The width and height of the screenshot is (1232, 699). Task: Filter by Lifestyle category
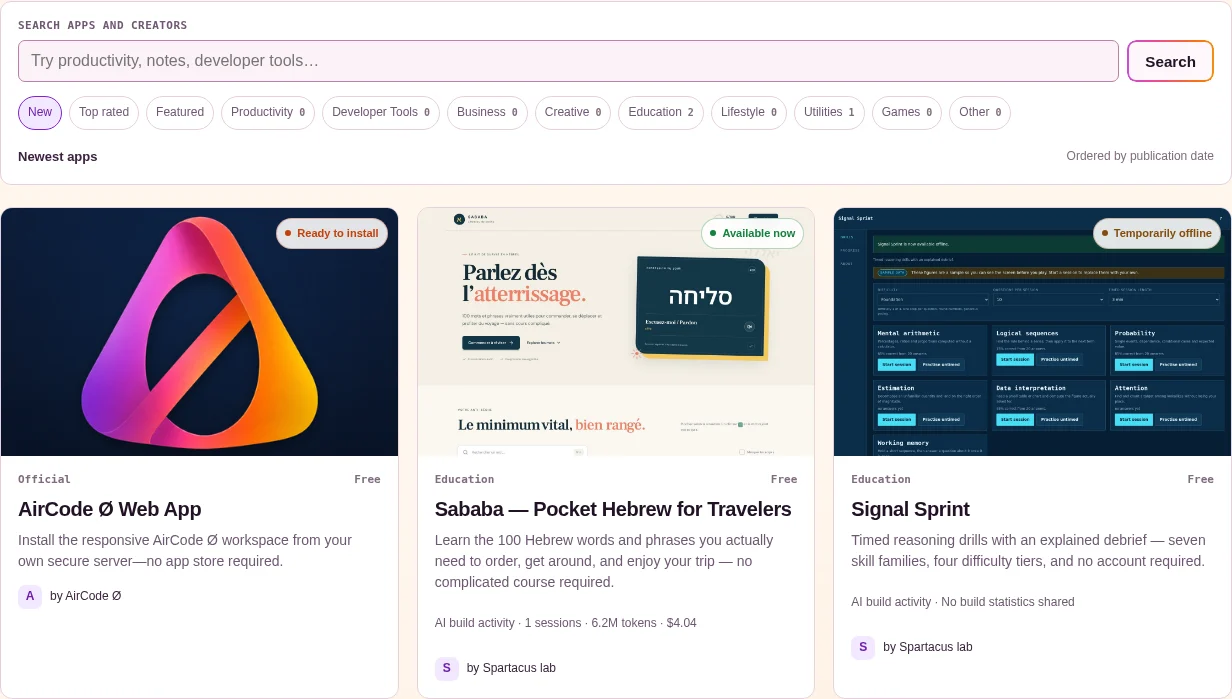point(749,112)
